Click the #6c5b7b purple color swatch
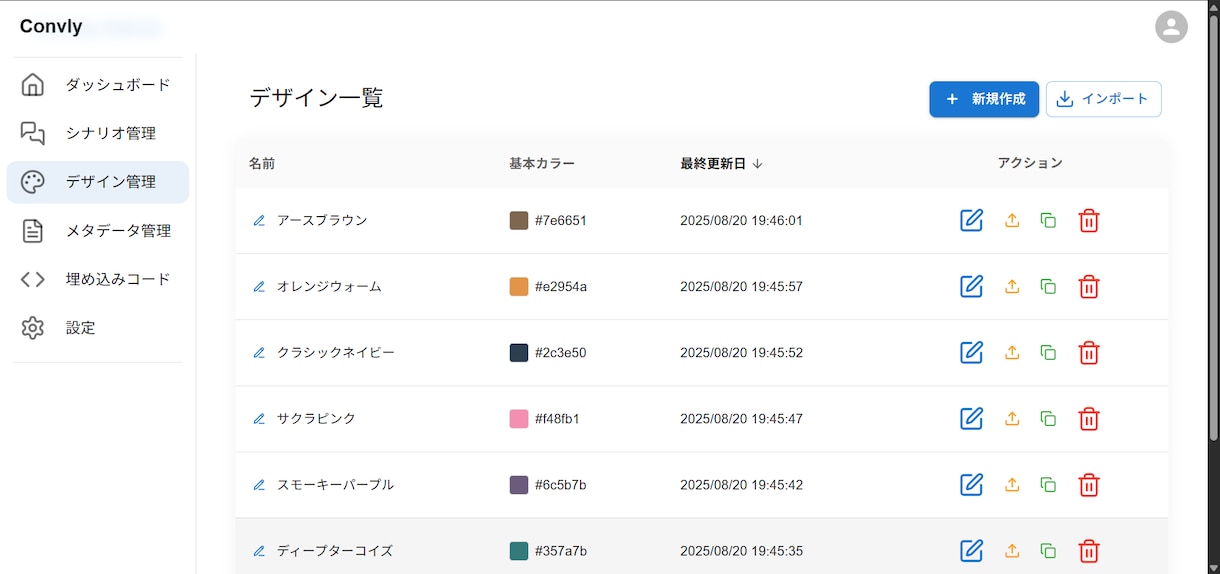 pos(519,484)
